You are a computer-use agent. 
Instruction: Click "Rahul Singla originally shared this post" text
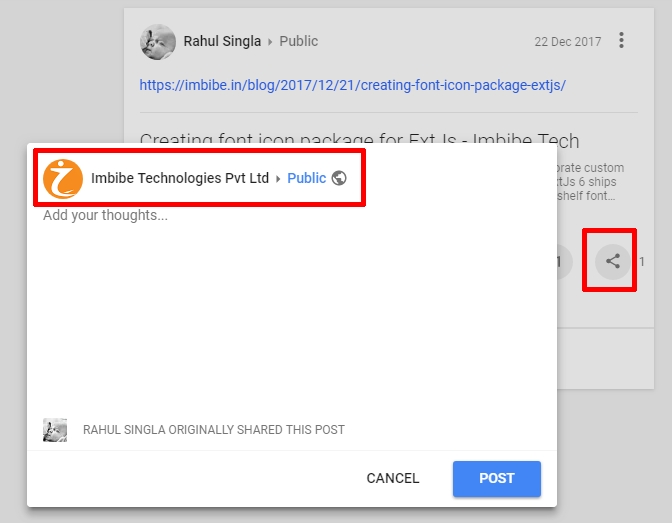click(213, 430)
